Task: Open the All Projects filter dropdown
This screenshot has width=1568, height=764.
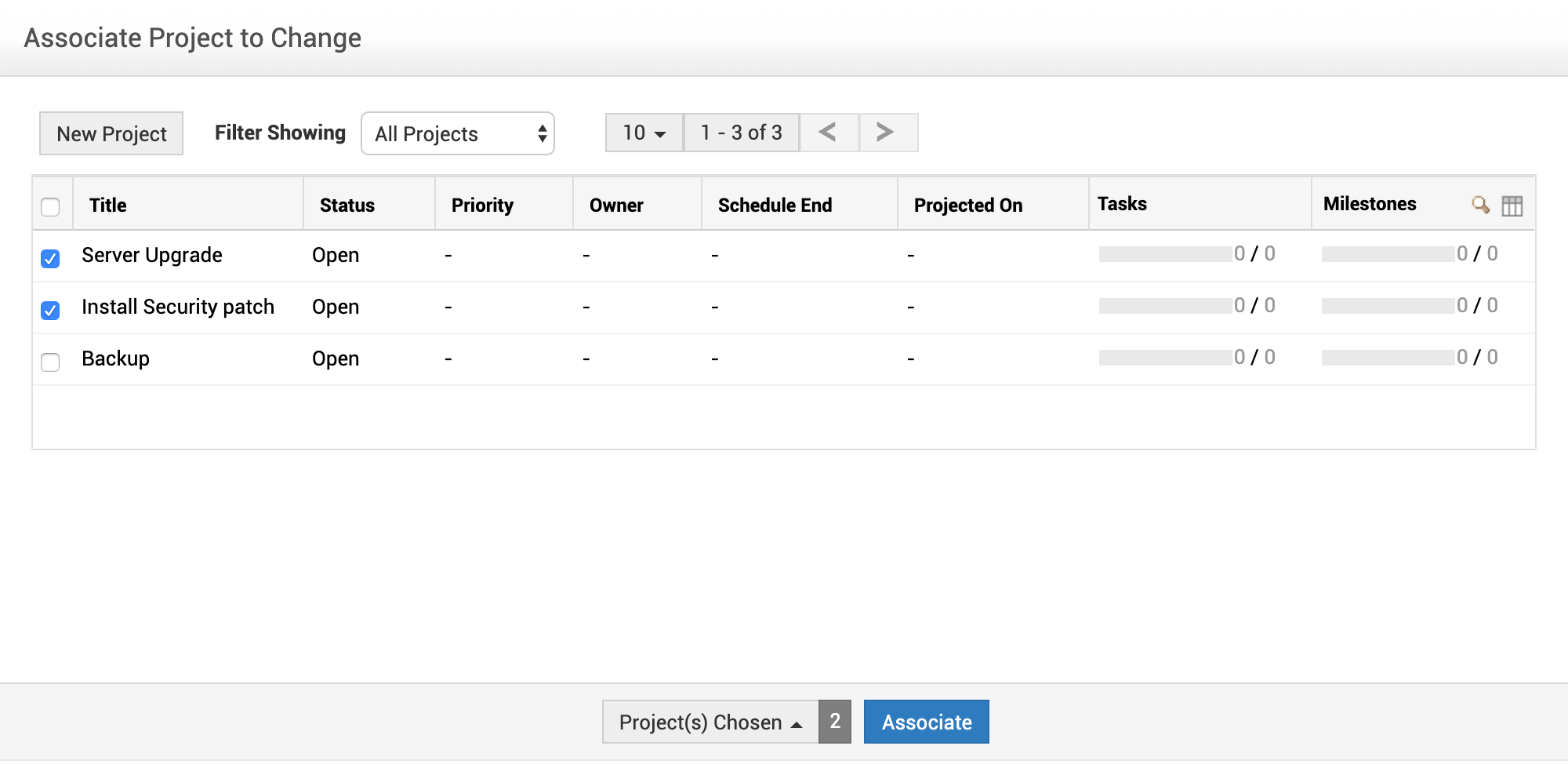Action: (458, 133)
